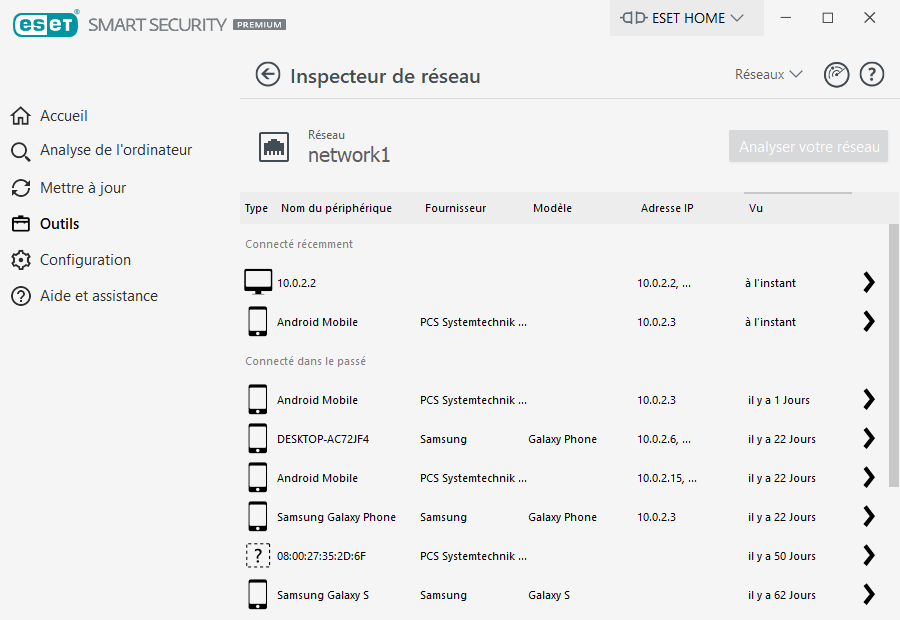The width and height of the screenshot is (900, 620).
Task: Sort by Adresse IP column header
Action: (667, 208)
